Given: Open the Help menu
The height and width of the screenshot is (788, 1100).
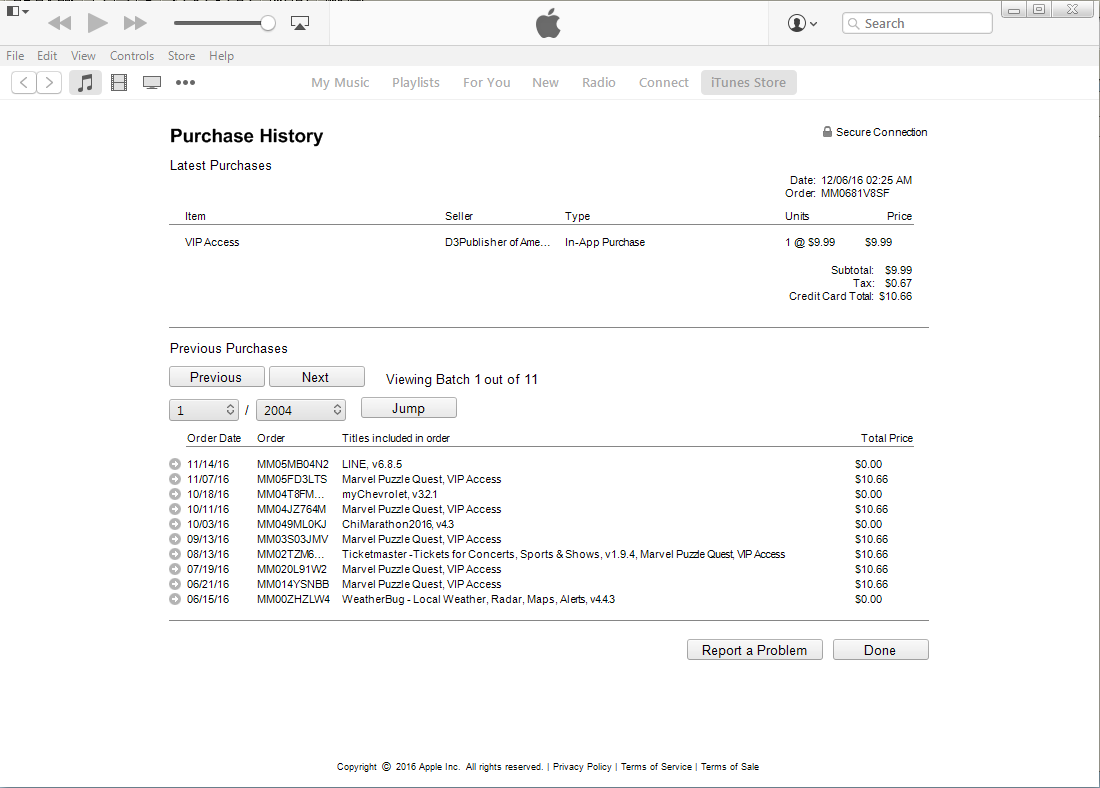Looking at the screenshot, I should tap(221, 56).
